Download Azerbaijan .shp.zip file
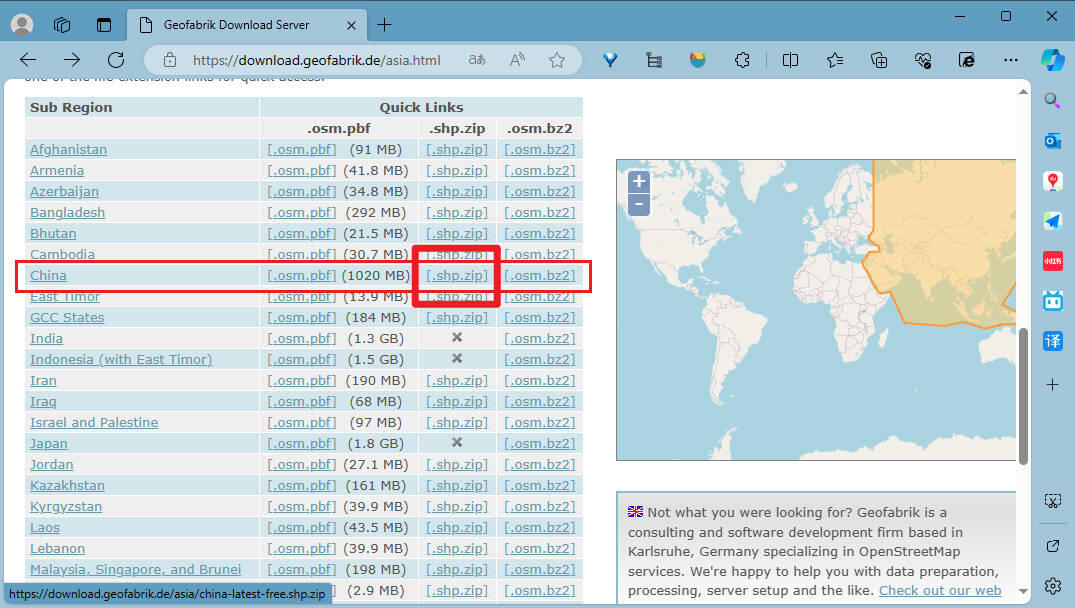The width and height of the screenshot is (1075, 608). [x=457, y=191]
